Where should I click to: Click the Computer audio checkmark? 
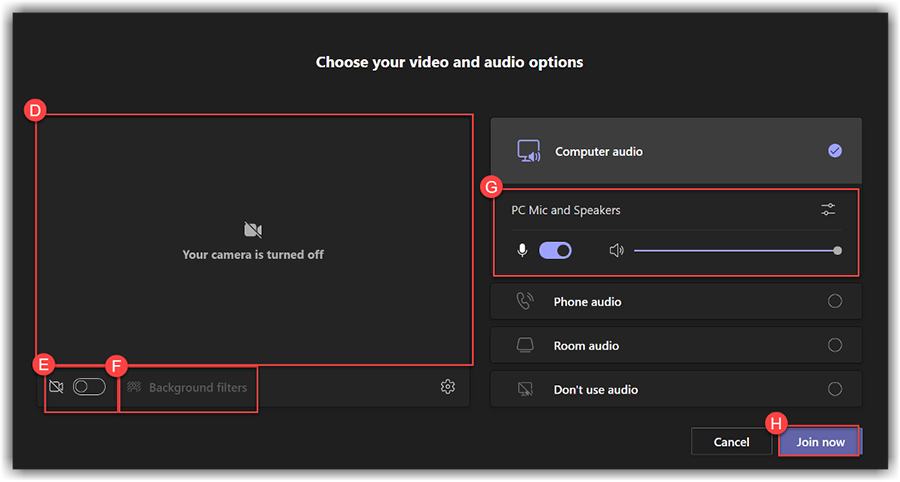(x=835, y=151)
